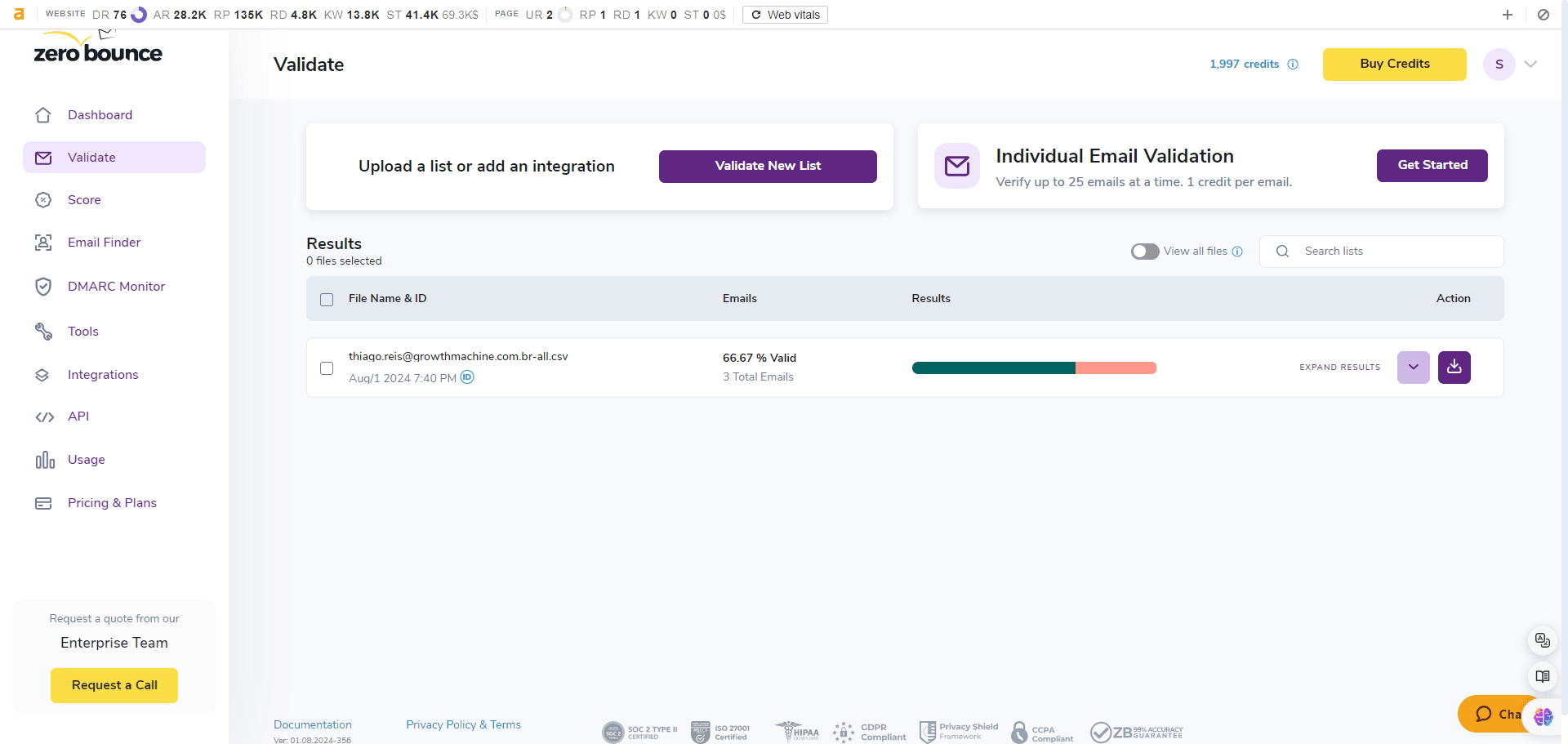Select the thiago.reis csv file checkbox
The width and height of the screenshot is (1568, 744).
click(327, 368)
